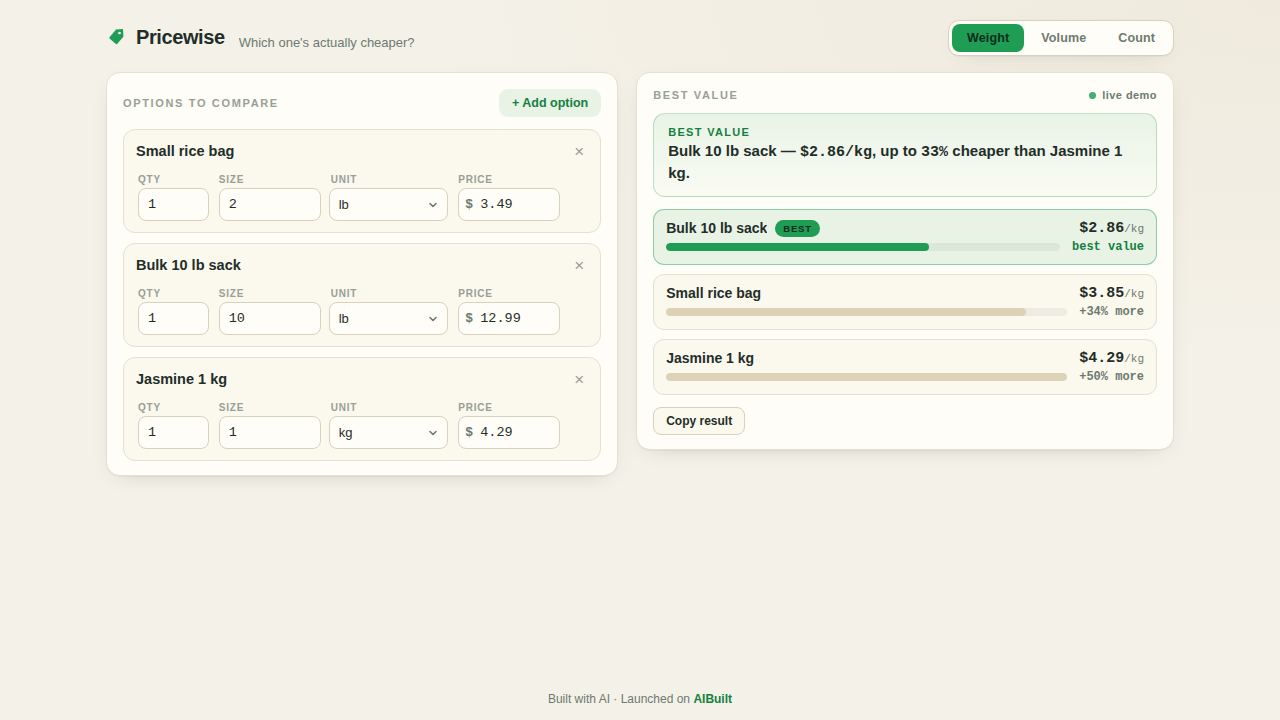The image size is (1280, 720).
Task: Click the 'Which one's actually cheaper?' tagline
Action: point(326,43)
